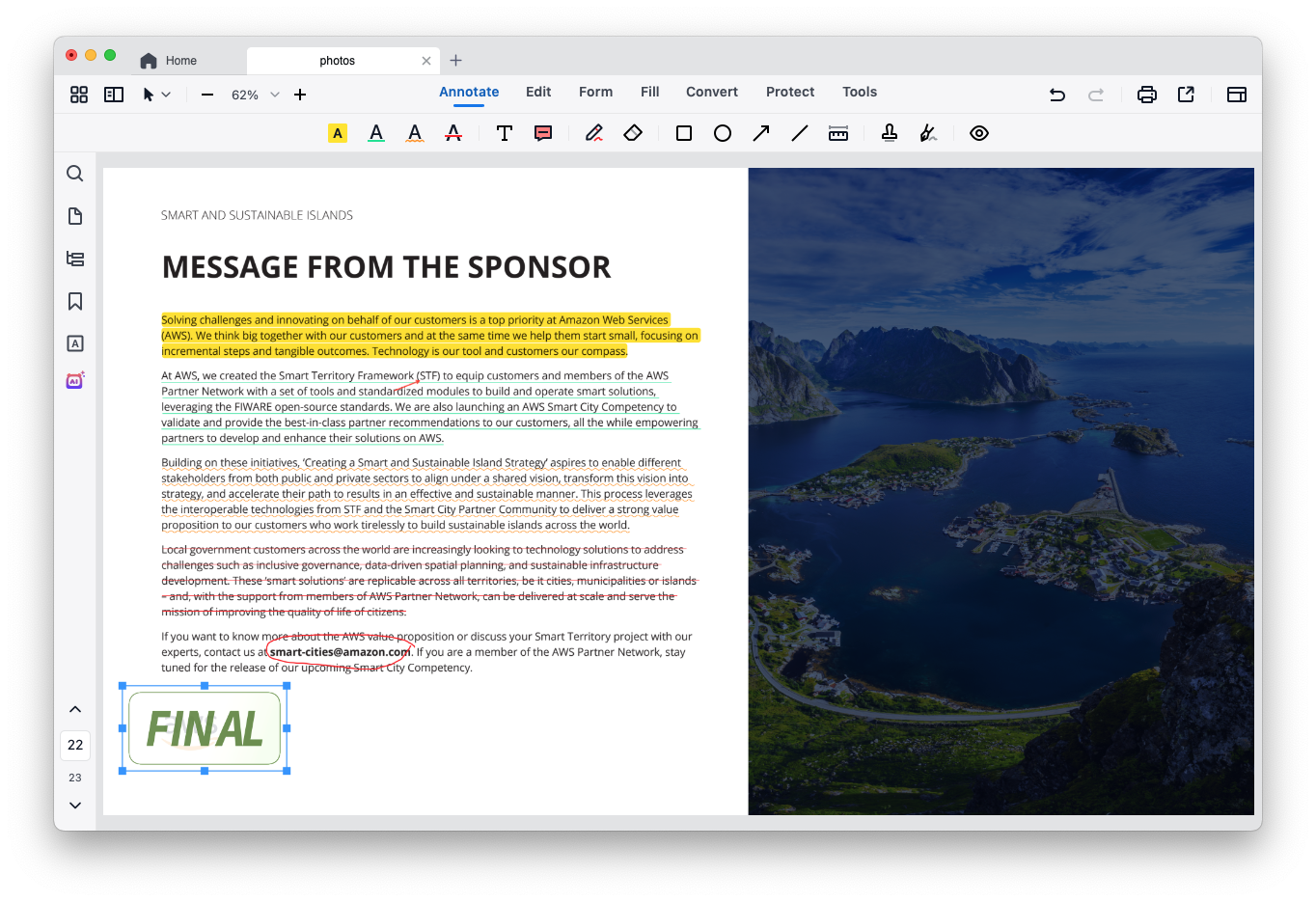Show page thumbnails panel
Image resolution: width=1316 pixels, height=902 pixels.
pos(74,215)
